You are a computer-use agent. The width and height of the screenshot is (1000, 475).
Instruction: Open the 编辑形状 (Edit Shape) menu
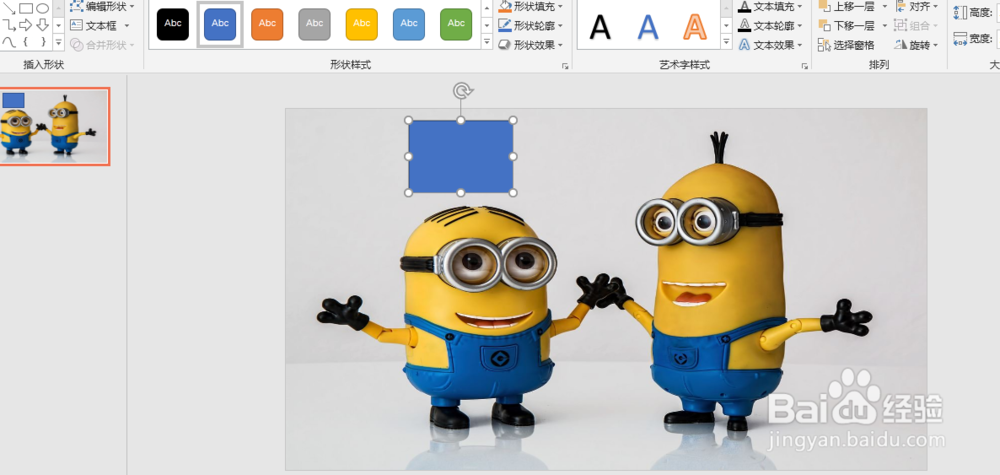[102, 6]
